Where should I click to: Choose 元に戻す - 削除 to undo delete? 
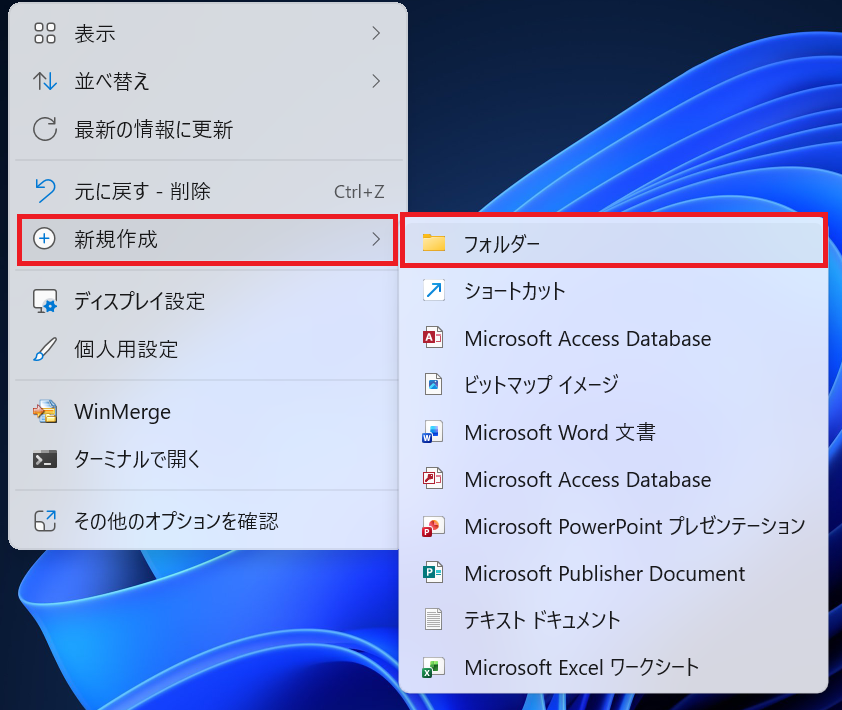click(x=142, y=191)
